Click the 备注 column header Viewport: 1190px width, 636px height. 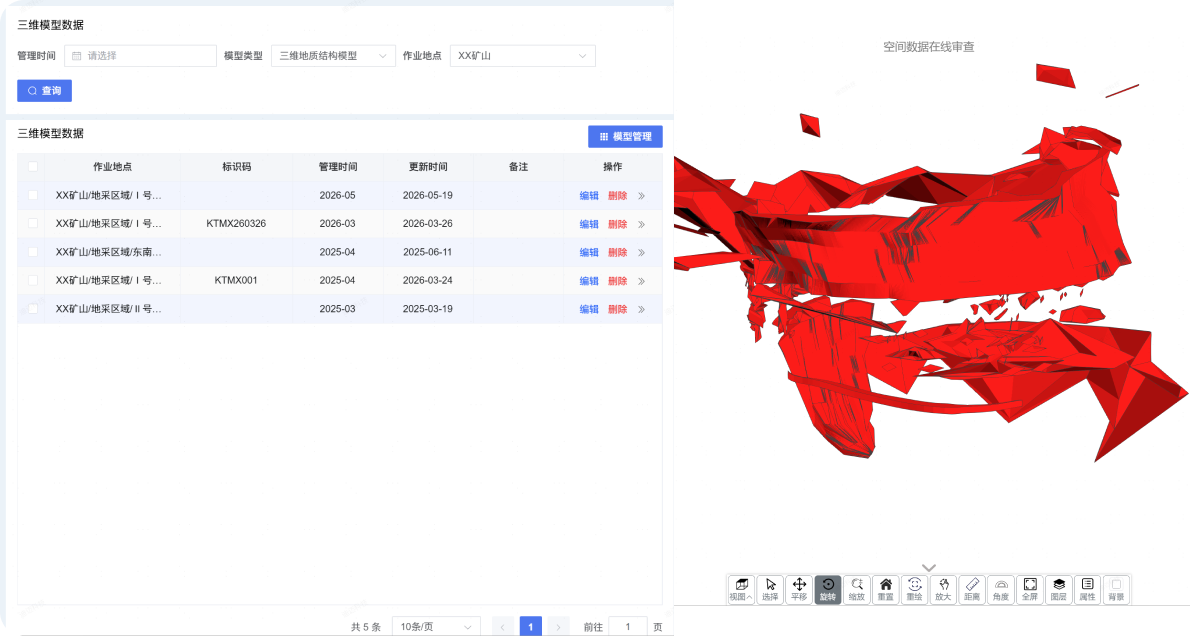[518, 167]
